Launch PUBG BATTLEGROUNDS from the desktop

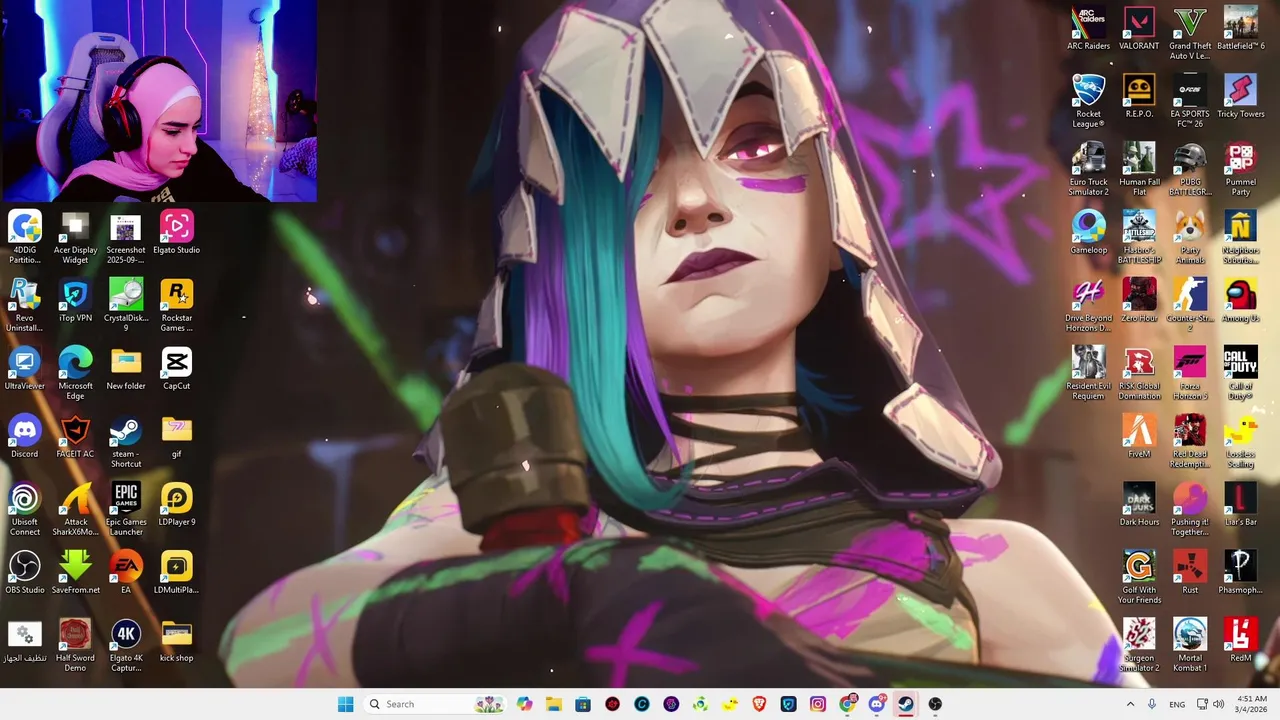[1190, 169]
